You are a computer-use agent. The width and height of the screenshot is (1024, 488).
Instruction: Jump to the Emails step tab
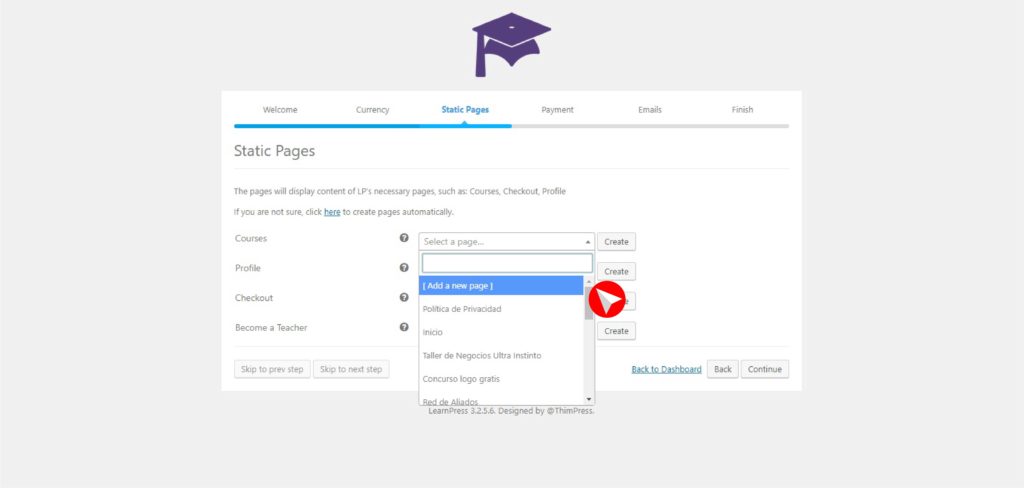pos(649,110)
